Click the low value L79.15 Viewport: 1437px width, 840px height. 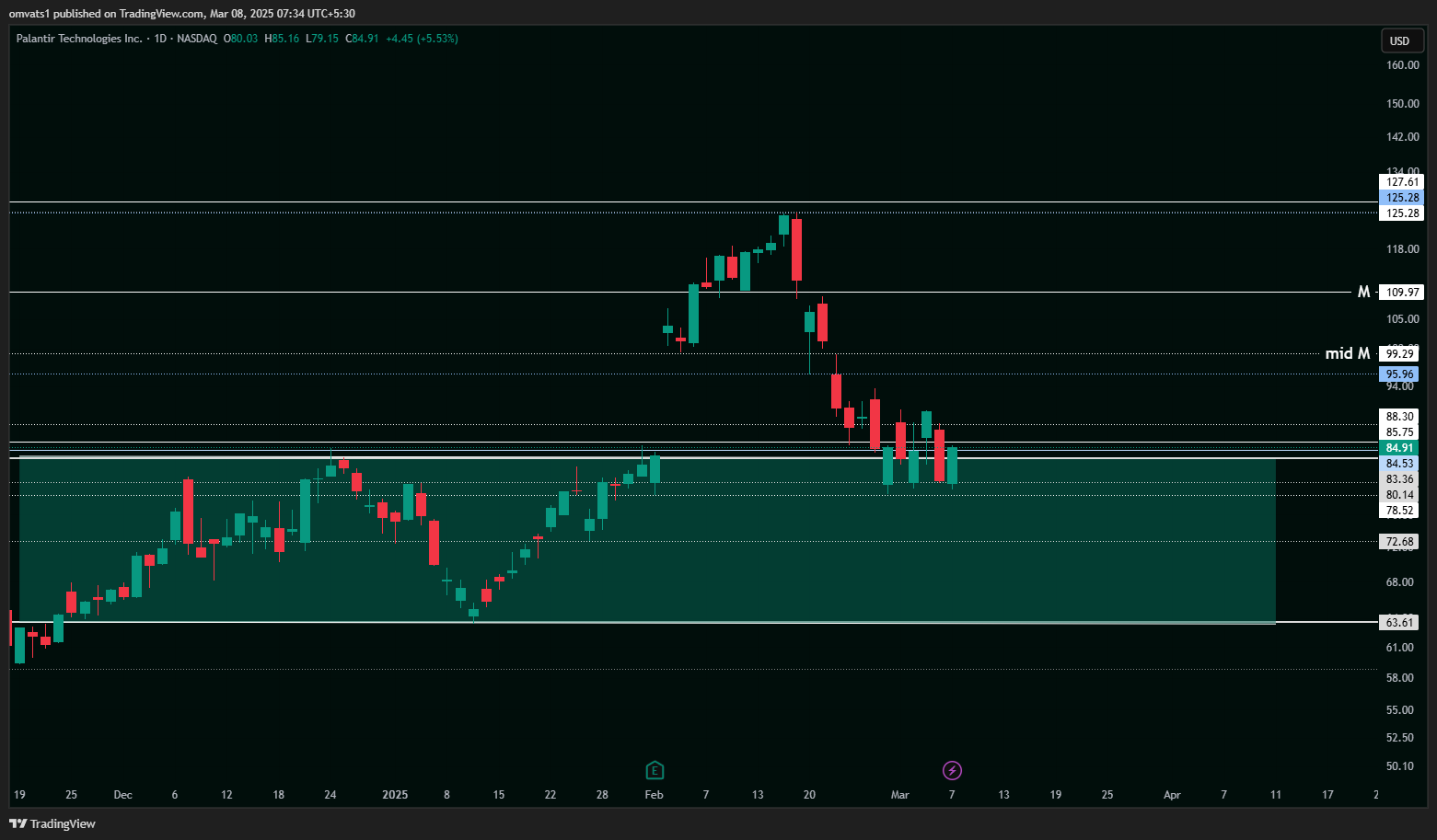pyautogui.click(x=323, y=39)
